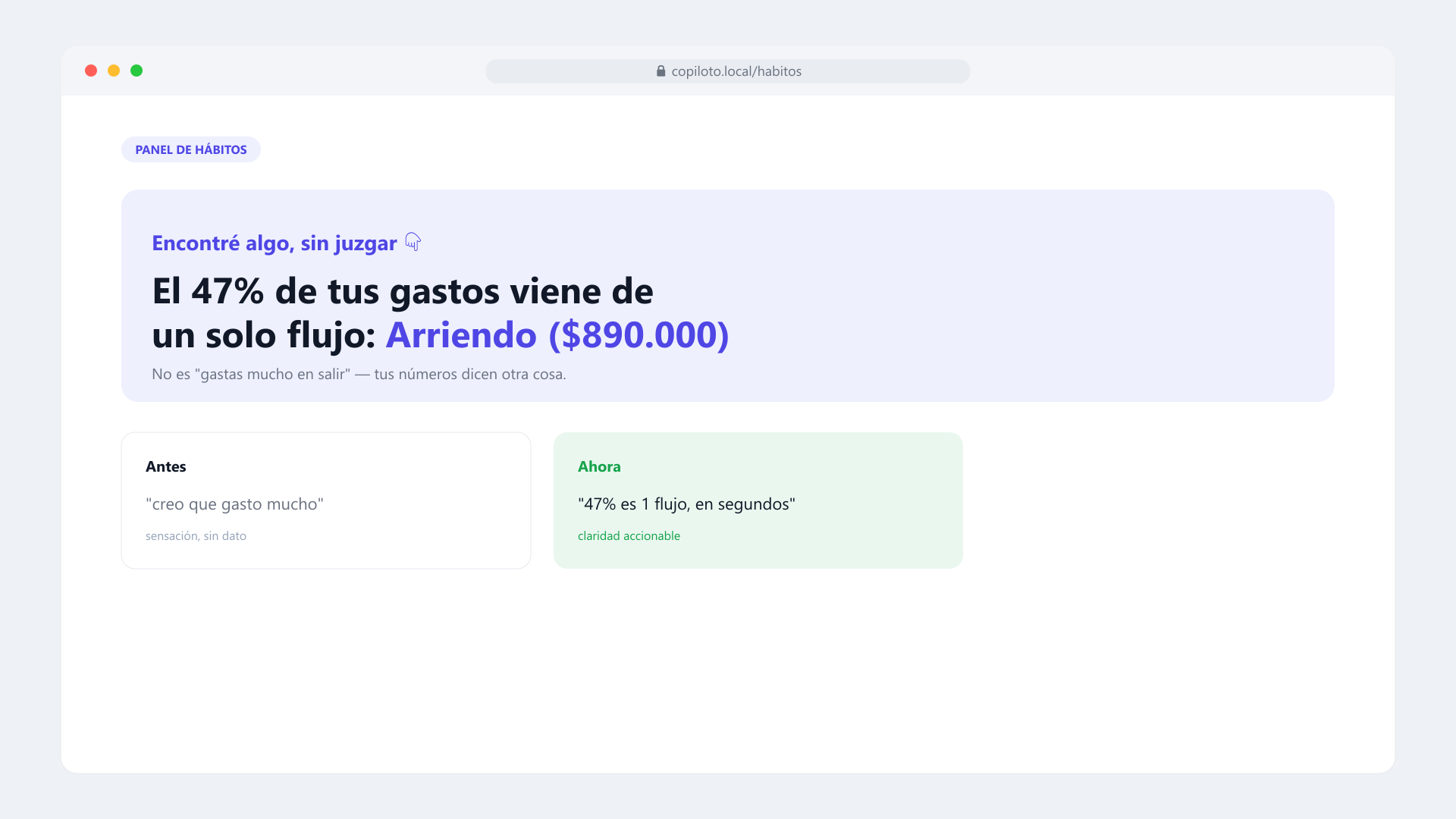
Task: Click the 'No es "gastas mucho en salir"' subtitle
Action: [x=359, y=374]
